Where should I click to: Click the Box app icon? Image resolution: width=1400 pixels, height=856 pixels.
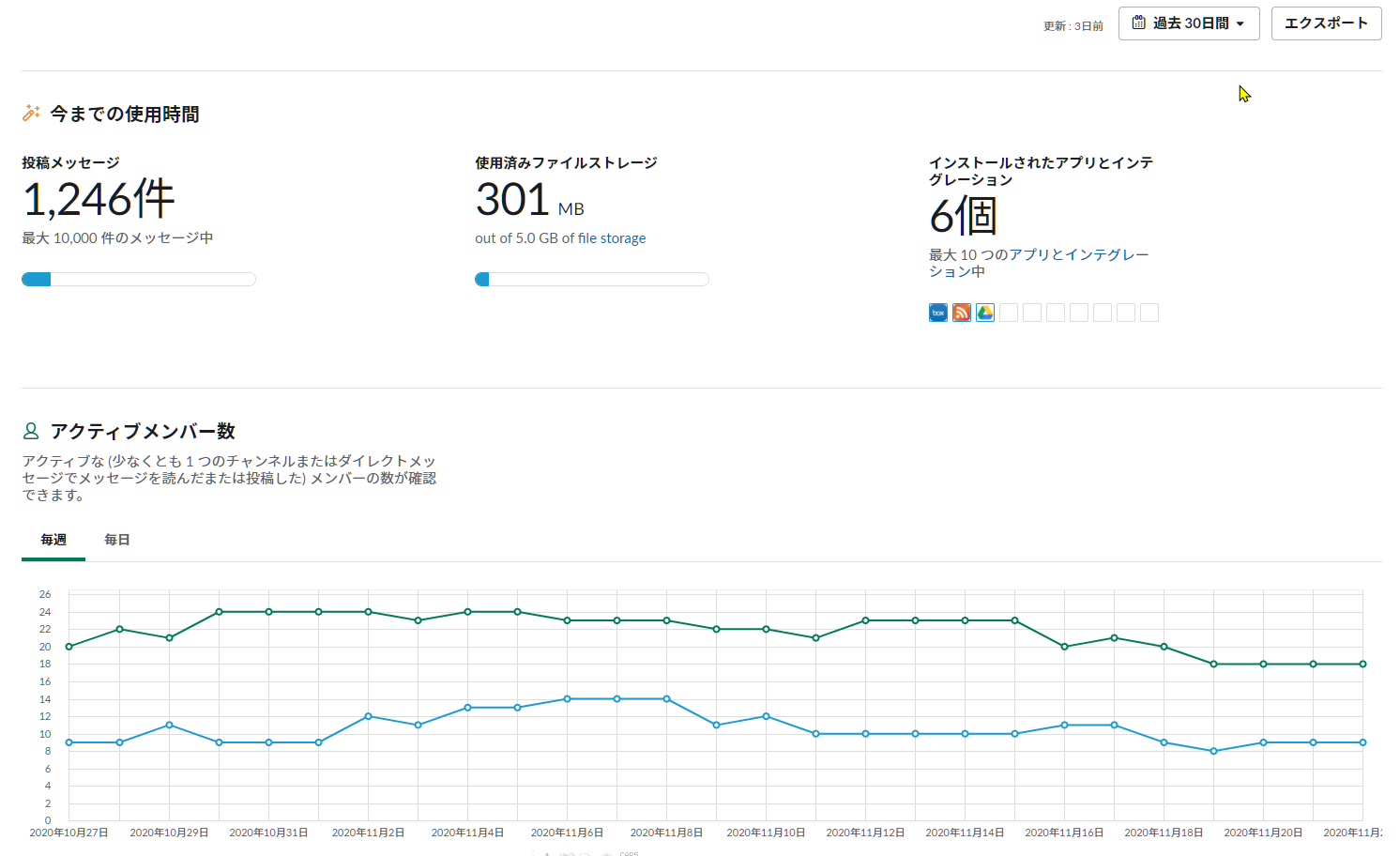(938, 313)
